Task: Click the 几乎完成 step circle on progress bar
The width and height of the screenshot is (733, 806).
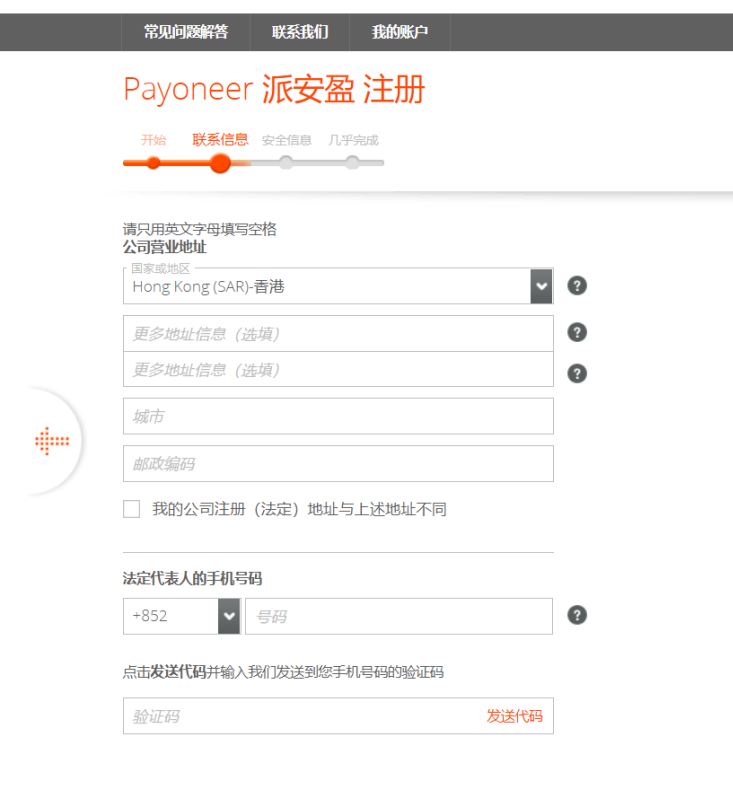Action: (x=352, y=163)
